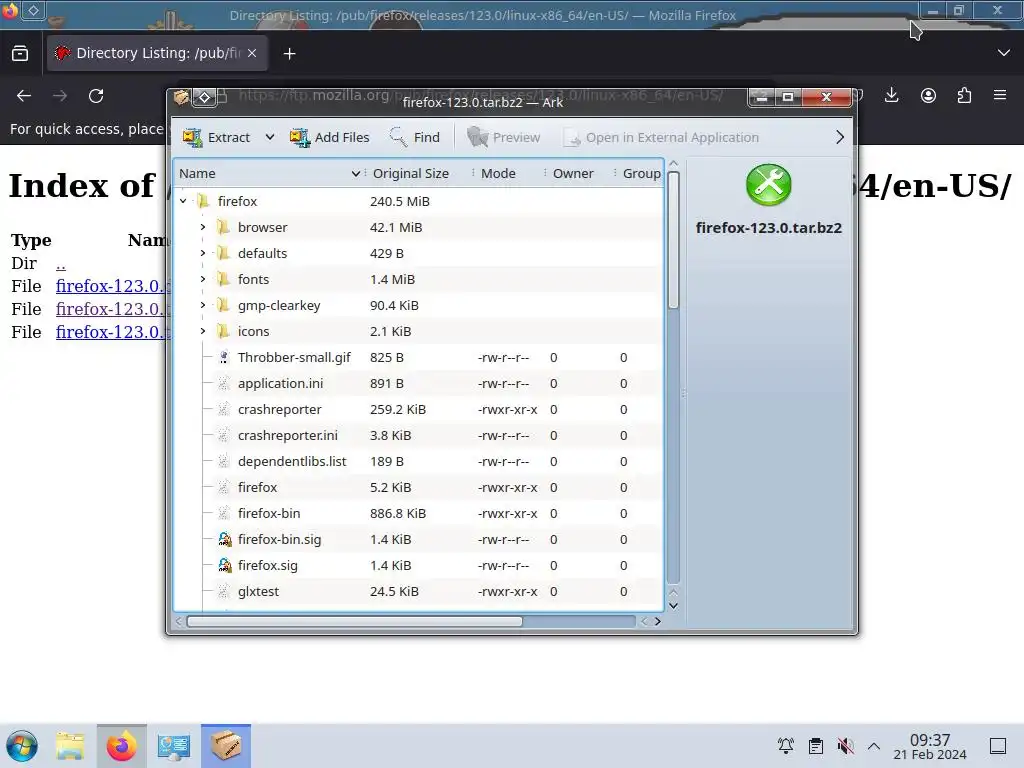Viewport: 1024px width, 768px height.
Task: Sort by Owner column header
Action: 580,173
